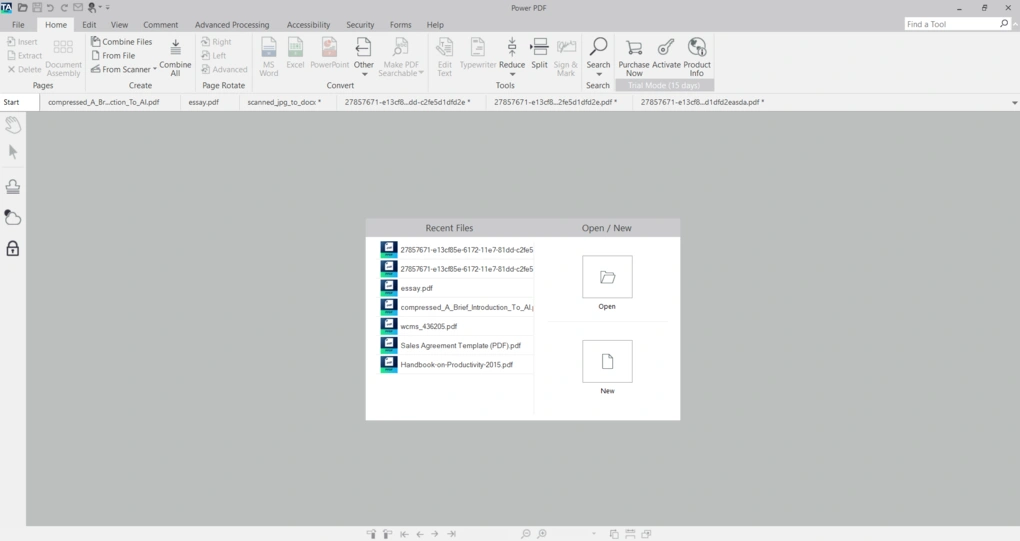Open Handbook-on-Productivity-2015.pdf recent file

[x=457, y=364]
